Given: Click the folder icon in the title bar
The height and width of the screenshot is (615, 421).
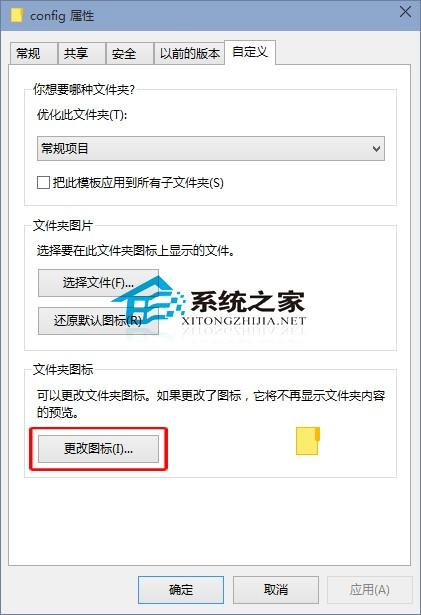Looking at the screenshot, I should [x=16, y=15].
